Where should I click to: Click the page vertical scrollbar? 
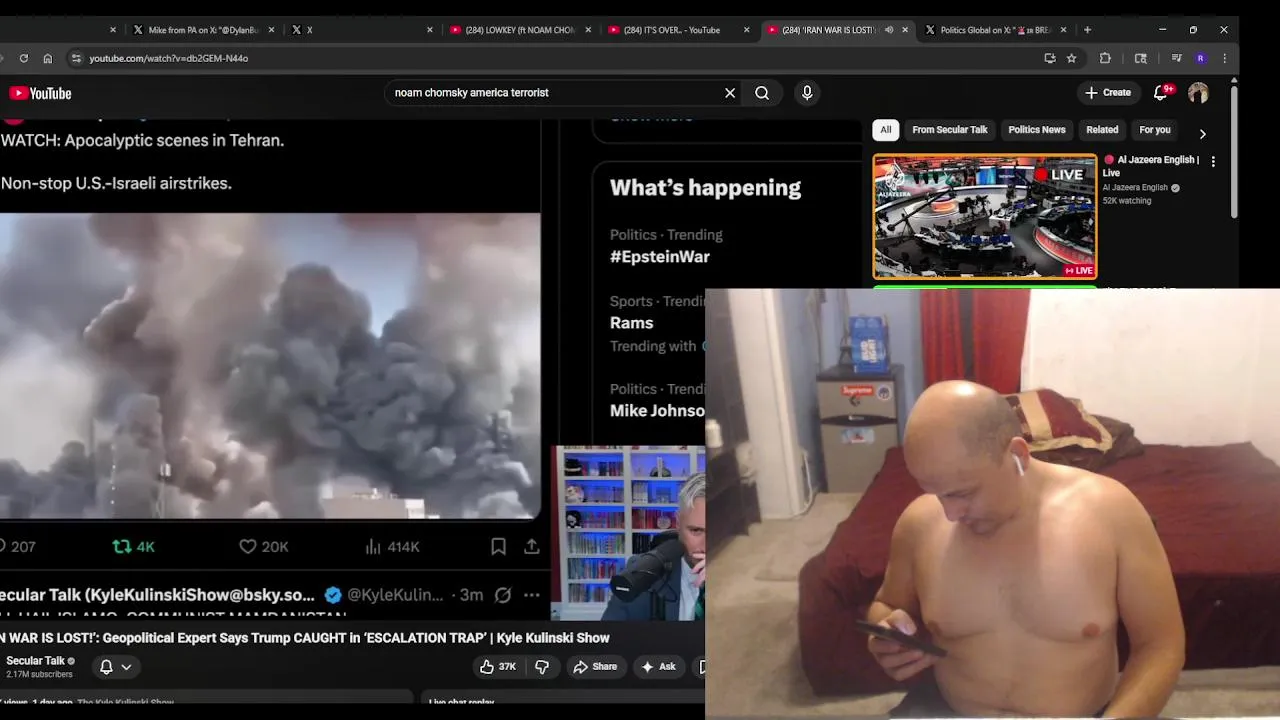(x=1234, y=150)
